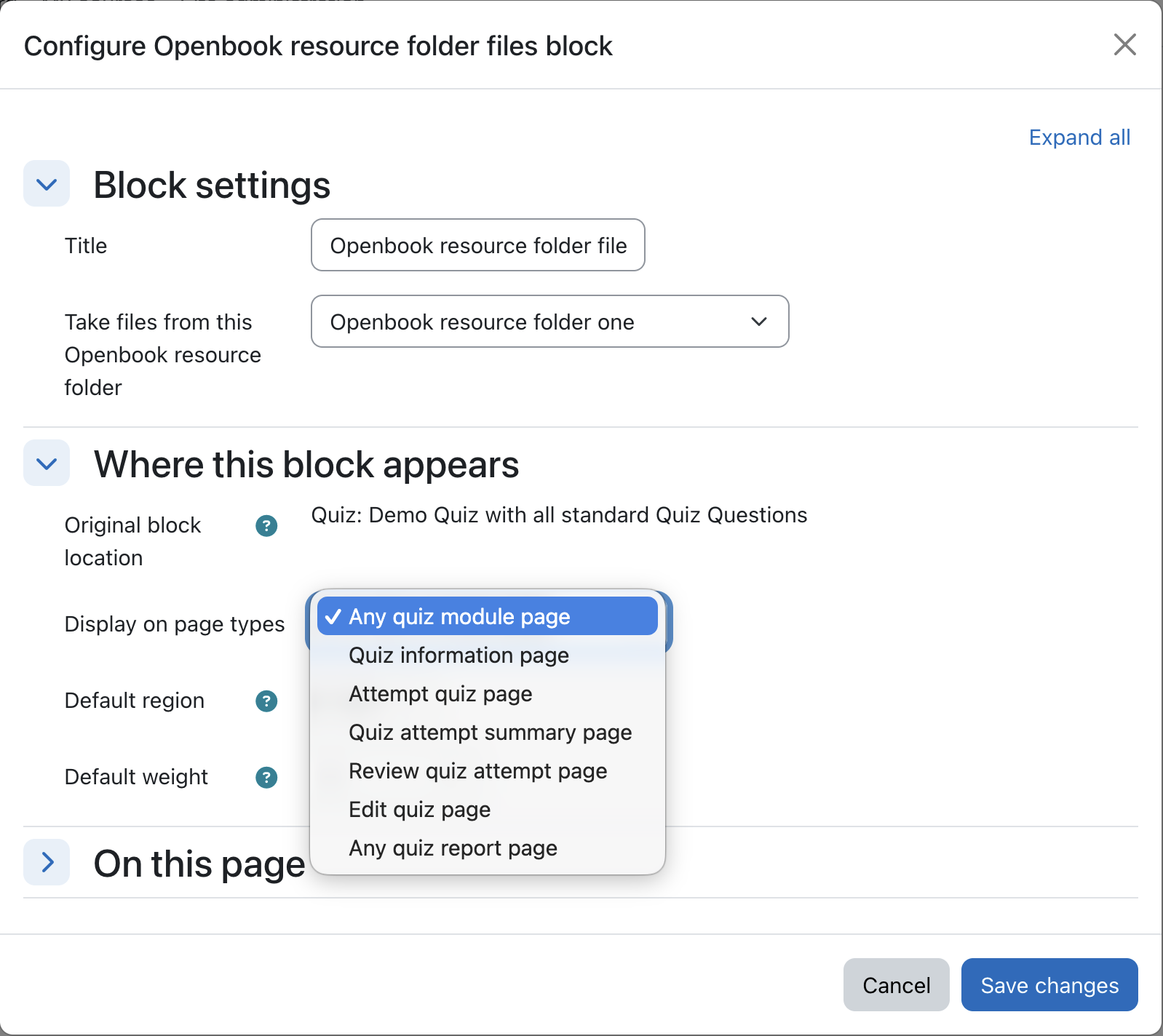
Task: Select Quiz information page option
Action: point(488,656)
